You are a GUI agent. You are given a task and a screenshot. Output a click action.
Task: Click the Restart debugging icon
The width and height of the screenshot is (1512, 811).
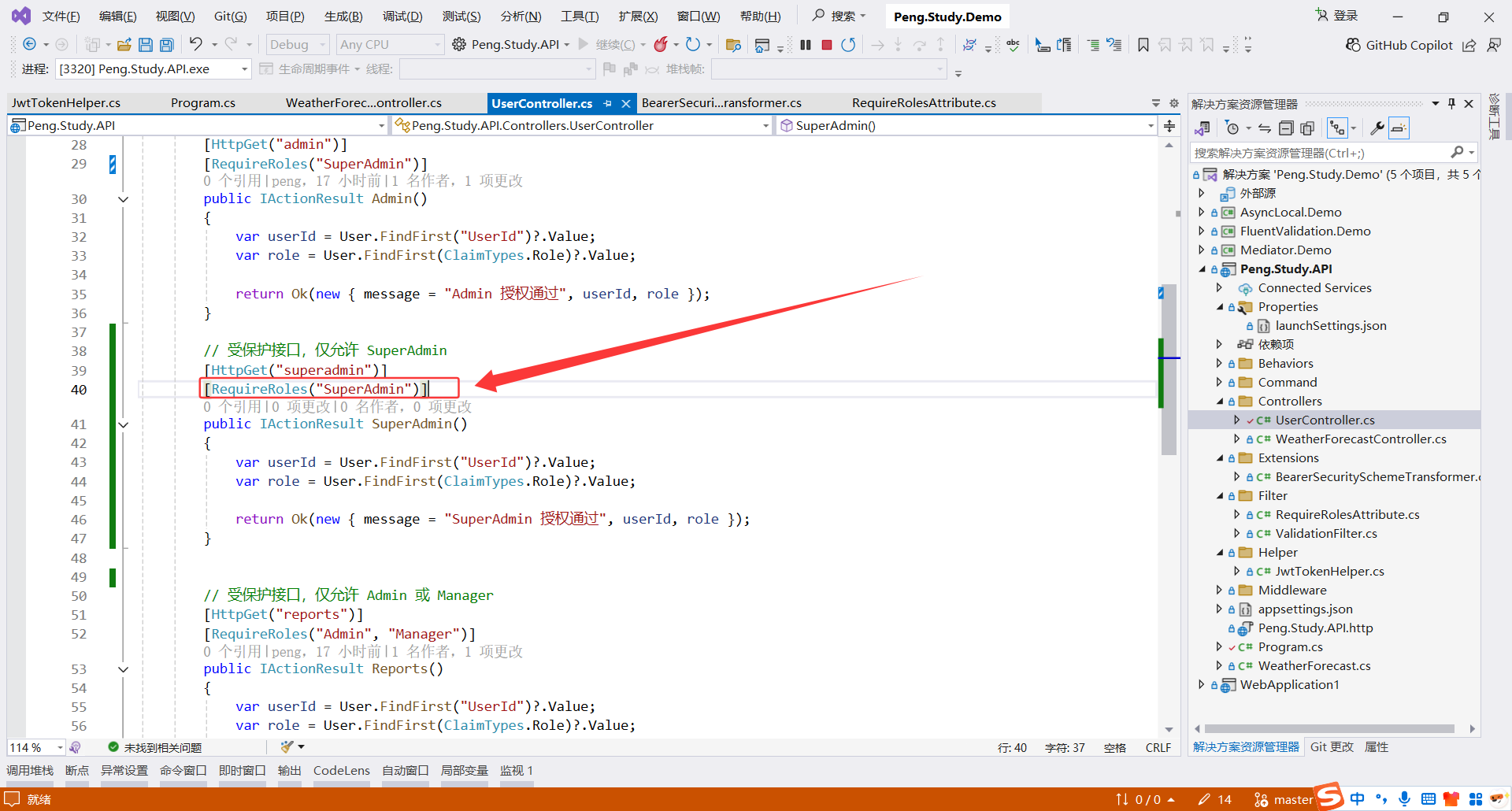848,45
